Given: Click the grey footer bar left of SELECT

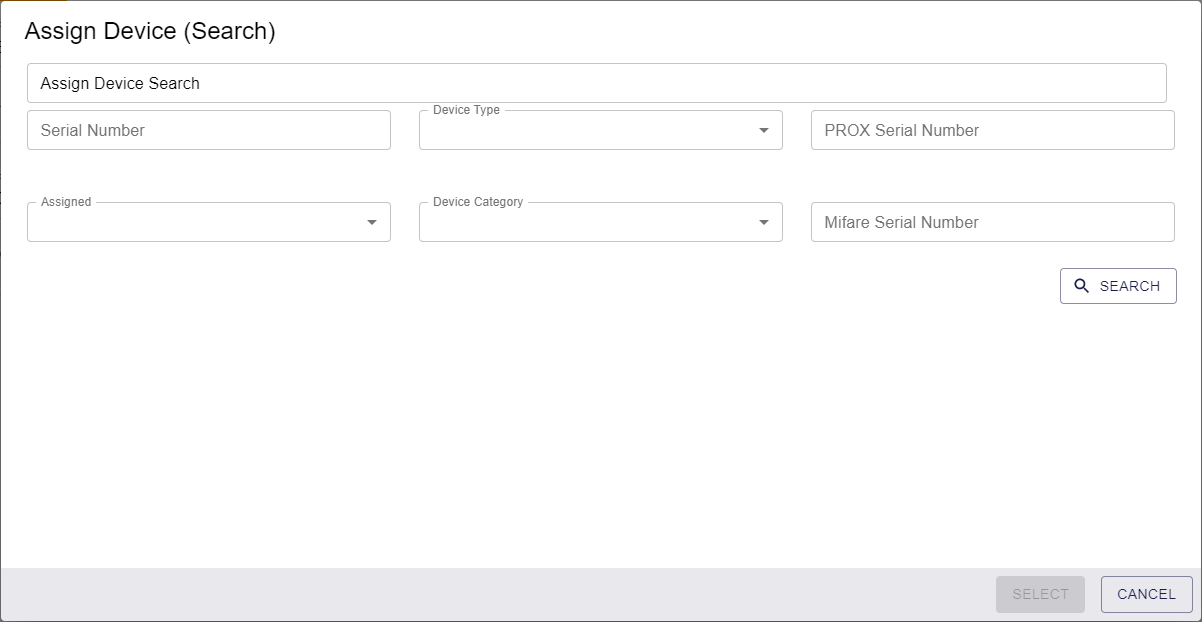Looking at the screenshot, I should 500,594.
